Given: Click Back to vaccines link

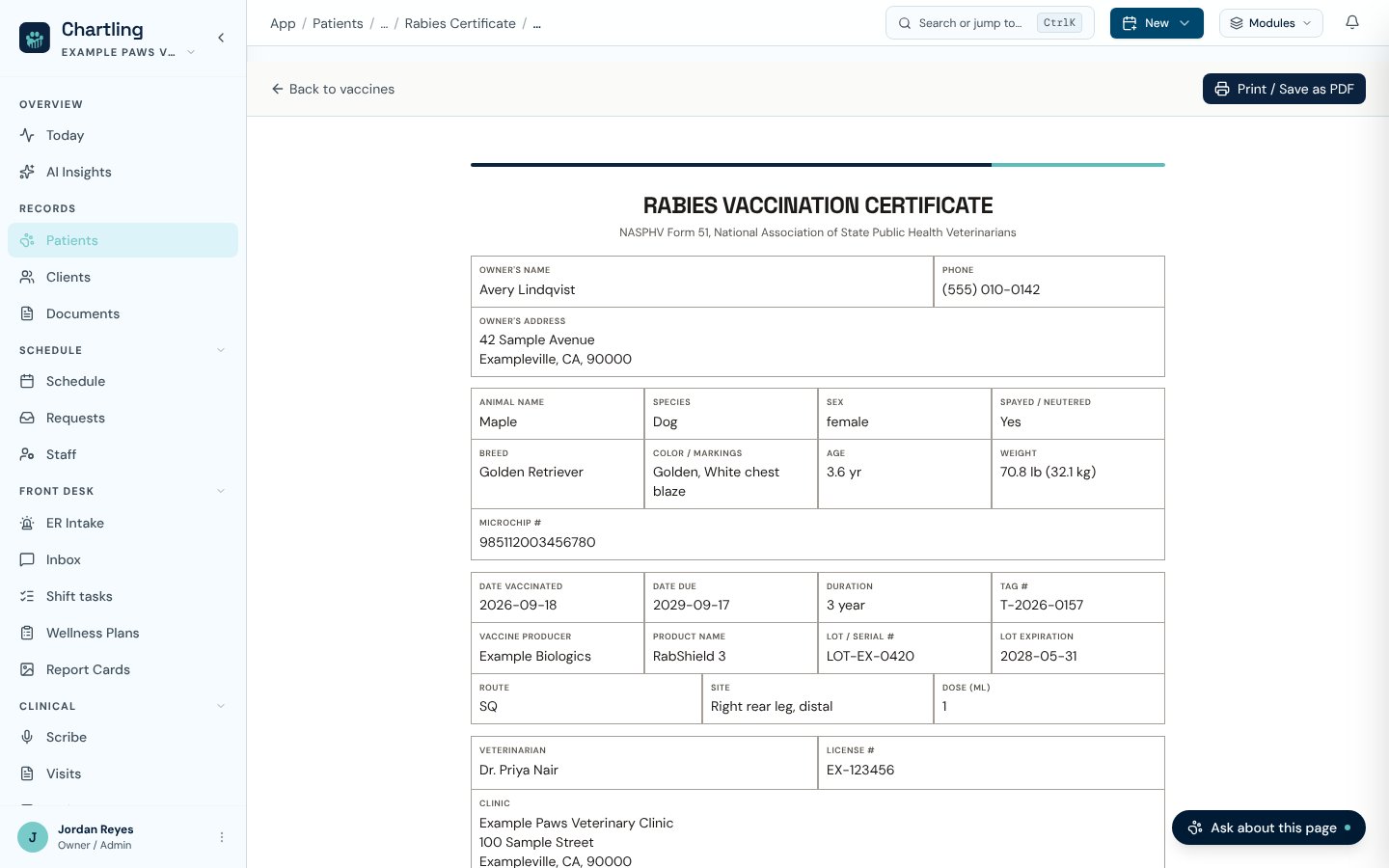Looking at the screenshot, I should [x=333, y=89].
